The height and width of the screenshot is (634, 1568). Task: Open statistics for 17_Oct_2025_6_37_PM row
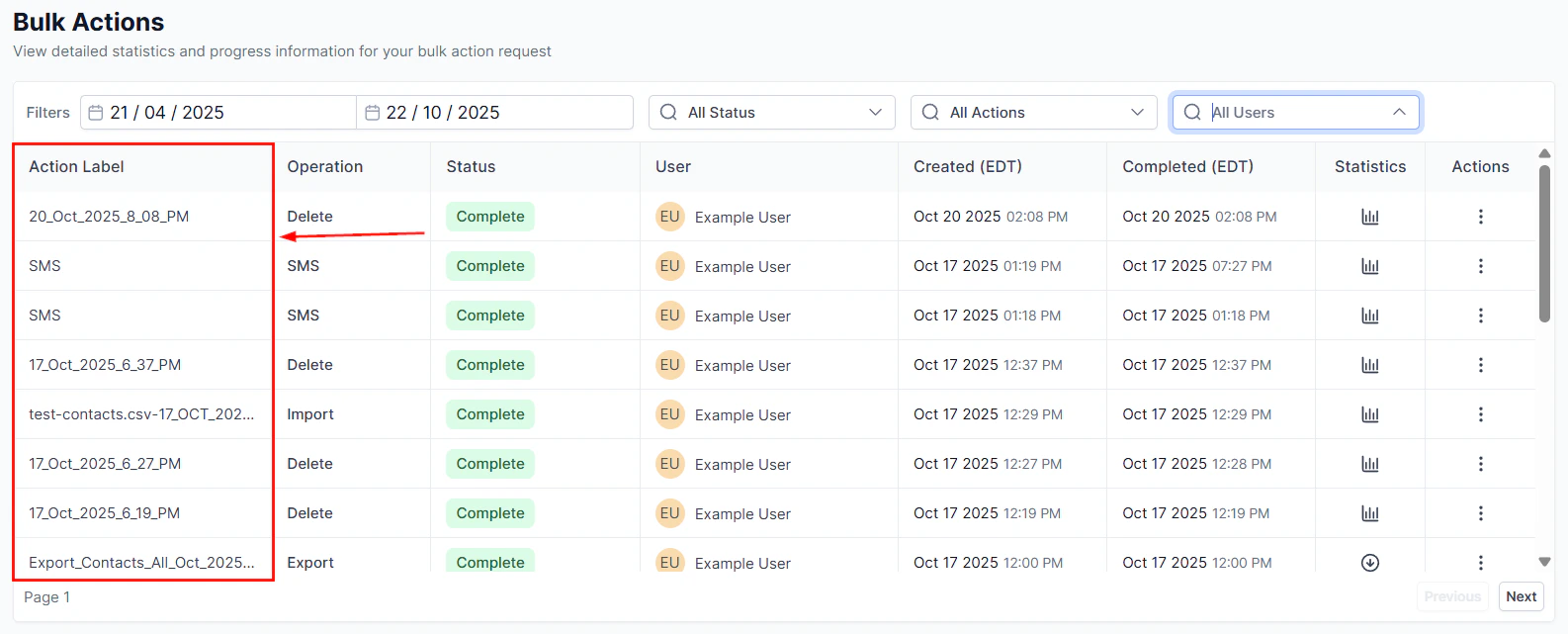click(x=1369, y=365)
